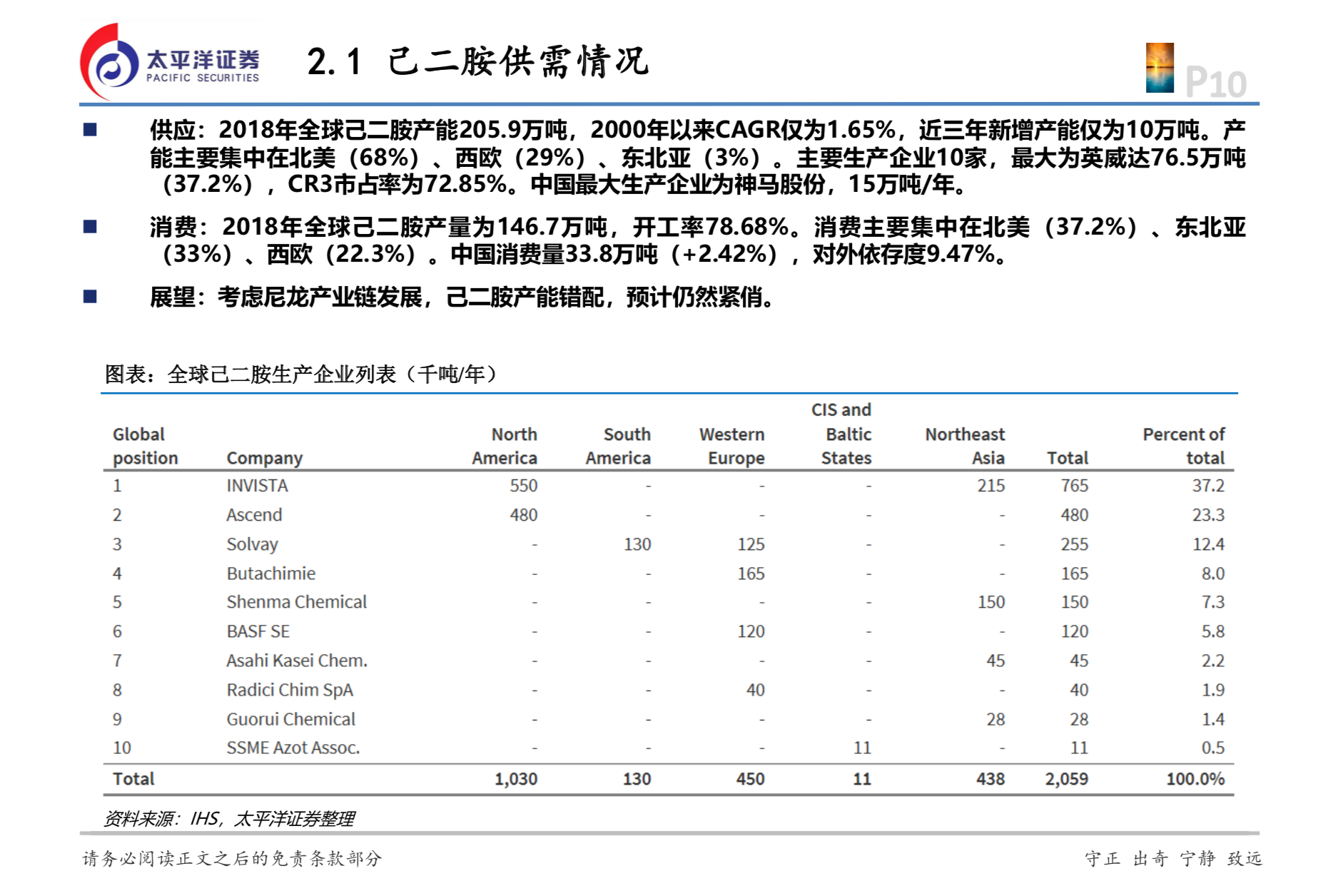The image size is (1333, 896).
Task: Click Shenma Chemical's Northeast Asia value 150
Action: tap(991, 602)
